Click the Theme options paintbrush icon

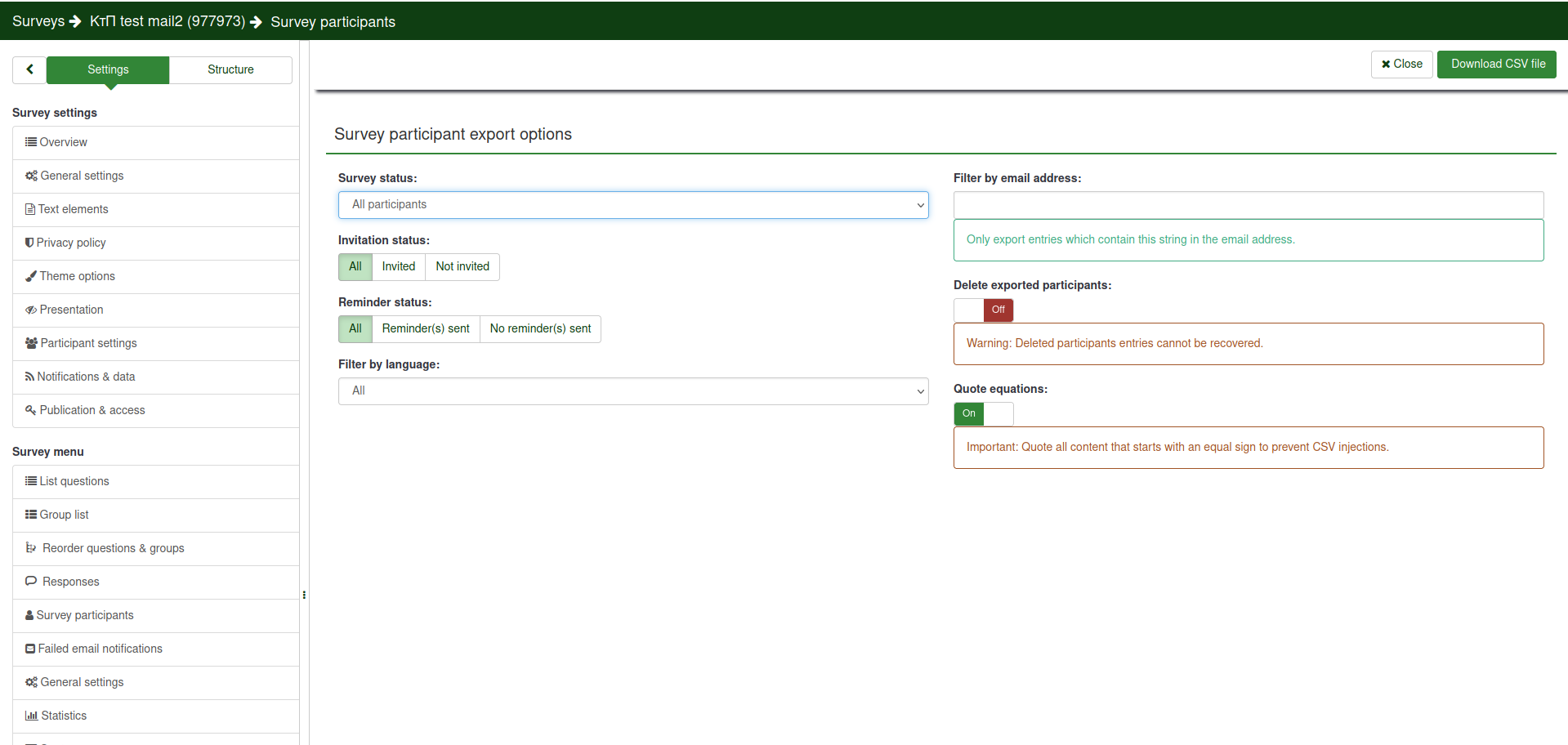(31, 276)
